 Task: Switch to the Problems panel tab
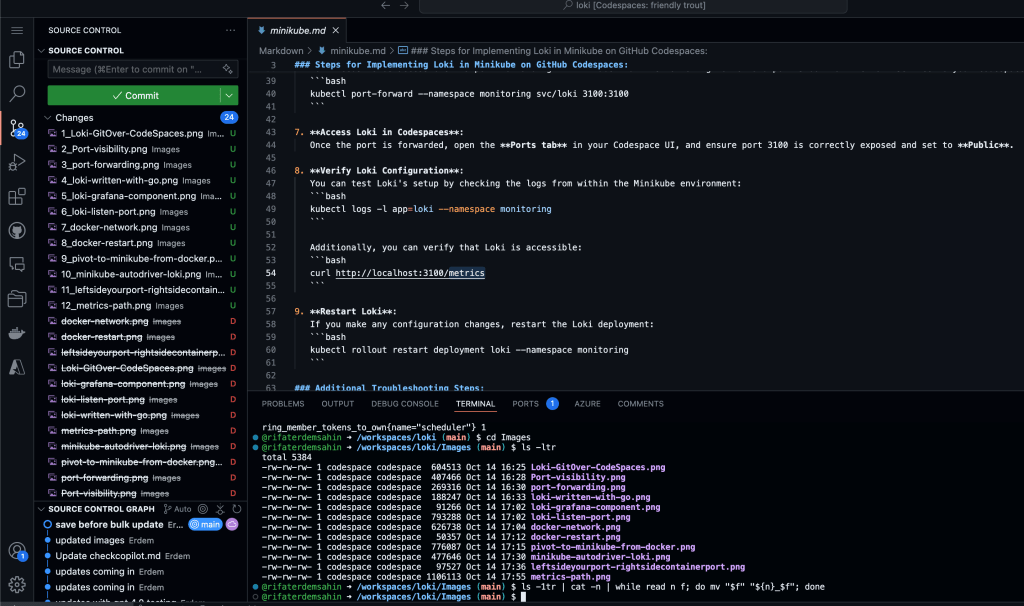click(283, 404)
